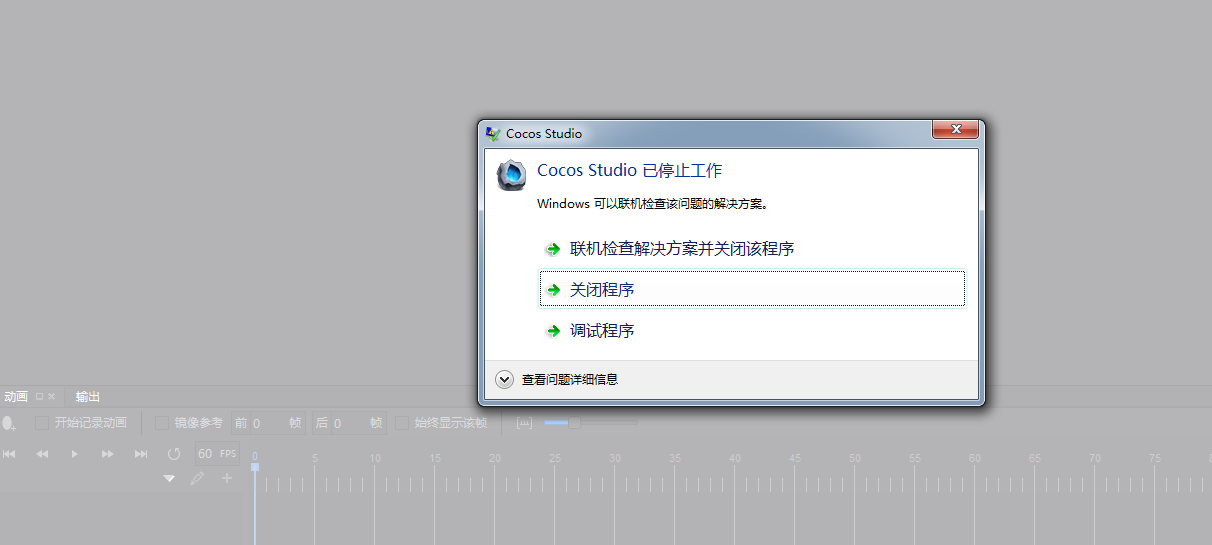Click timeline ruler at frame 50
The width and height of the screenshot is (1212, 545).
855,459
